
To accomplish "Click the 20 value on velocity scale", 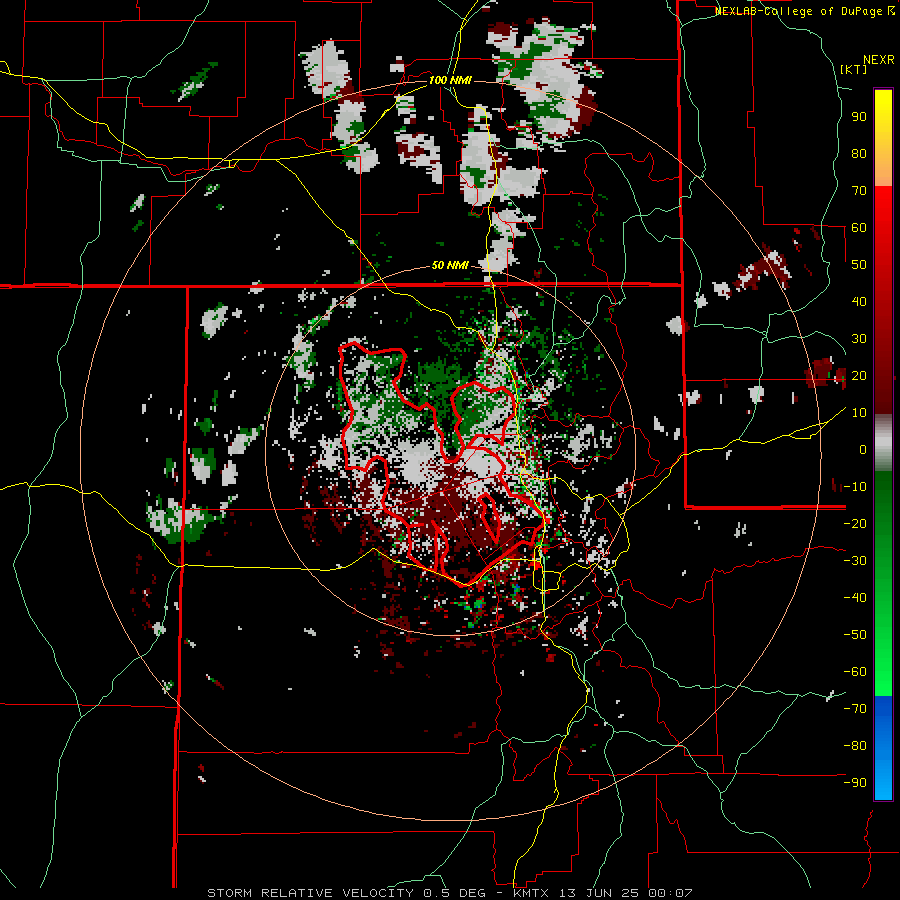I will [859, 375].
